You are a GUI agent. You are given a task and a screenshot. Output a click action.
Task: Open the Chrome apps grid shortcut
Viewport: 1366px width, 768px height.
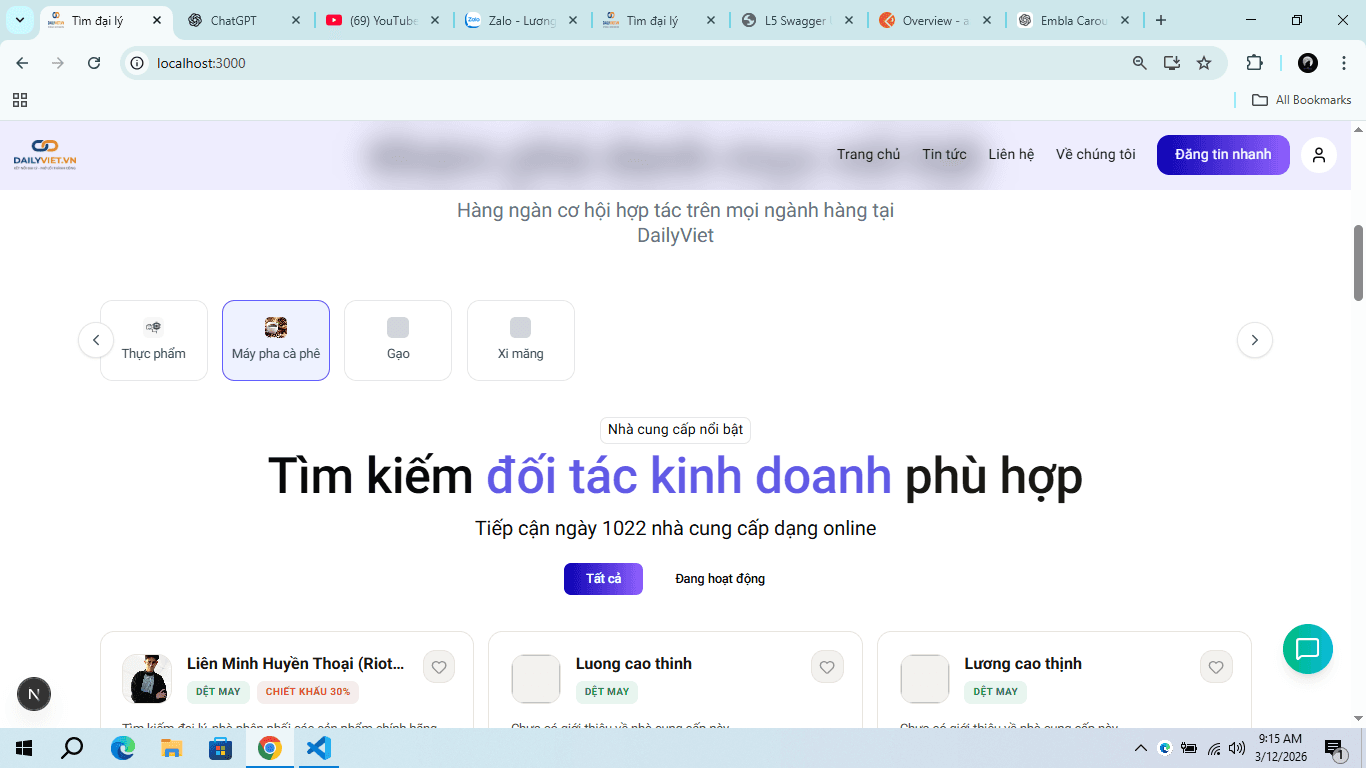[x=20, y=100]
